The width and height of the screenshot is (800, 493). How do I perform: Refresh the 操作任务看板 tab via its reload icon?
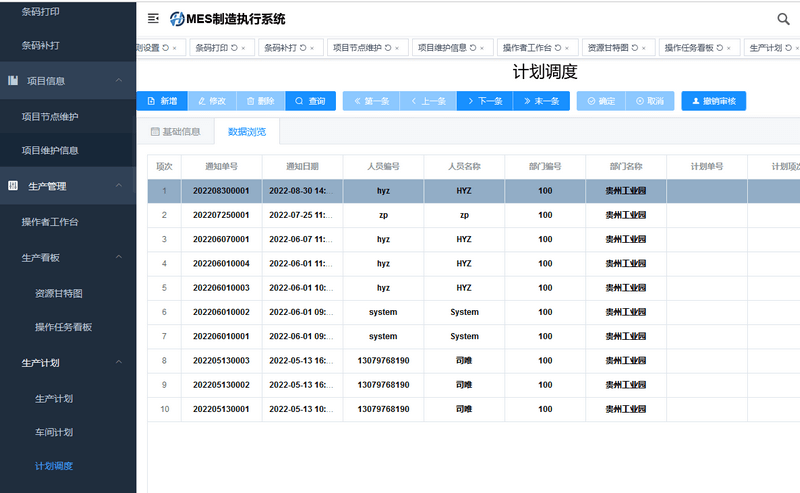[719, 47]
